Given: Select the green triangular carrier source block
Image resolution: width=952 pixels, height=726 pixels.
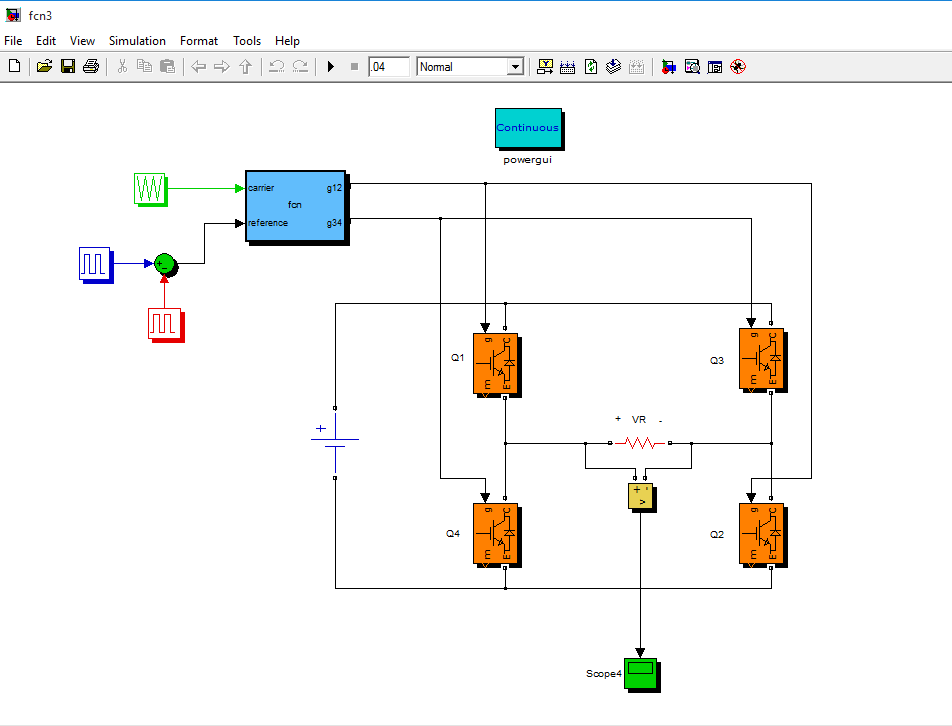Looking at the screenshot, I should click(150, 188).
